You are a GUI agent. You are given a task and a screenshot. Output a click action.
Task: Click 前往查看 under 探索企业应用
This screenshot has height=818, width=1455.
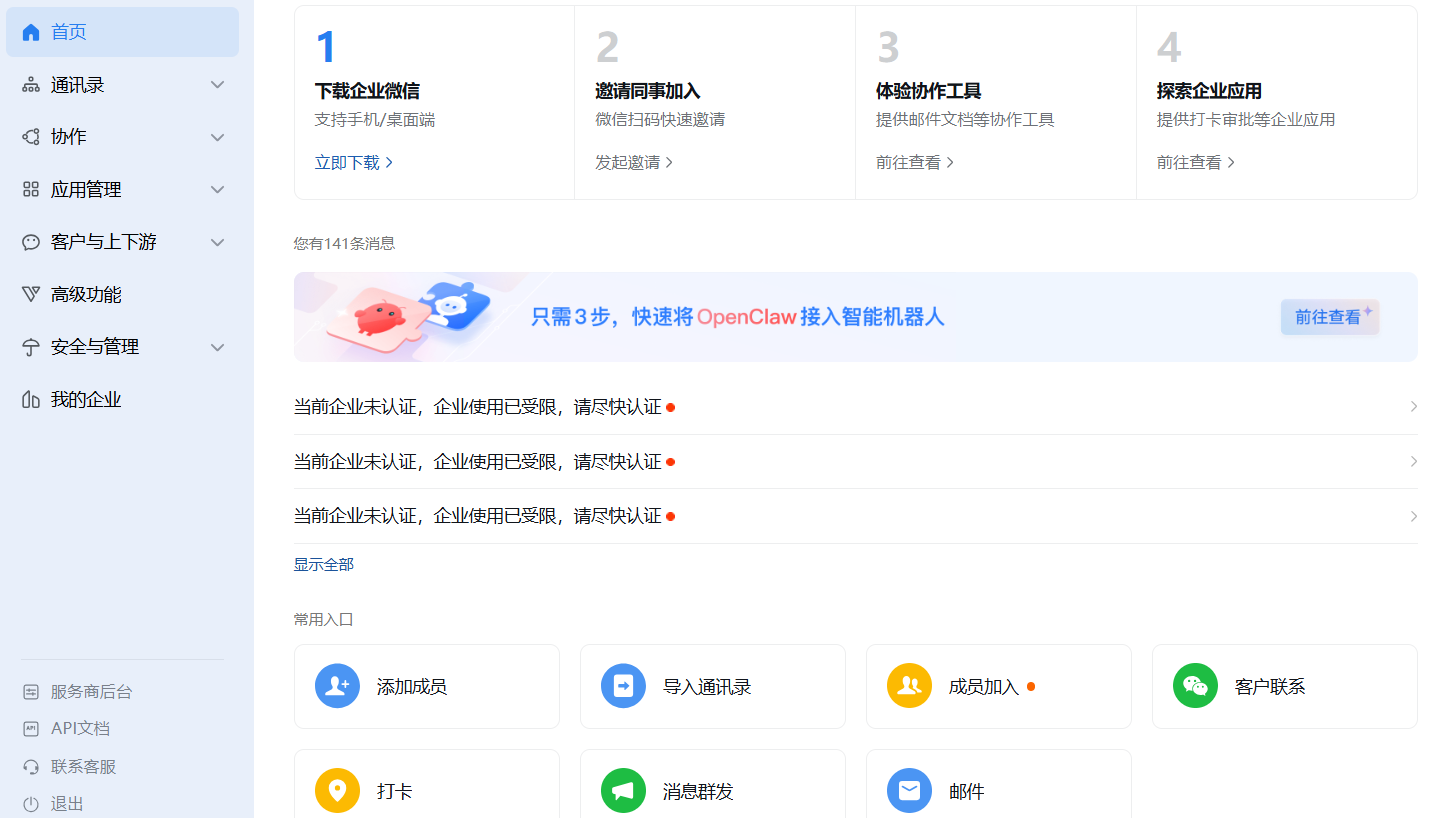tap(1196, 162)
